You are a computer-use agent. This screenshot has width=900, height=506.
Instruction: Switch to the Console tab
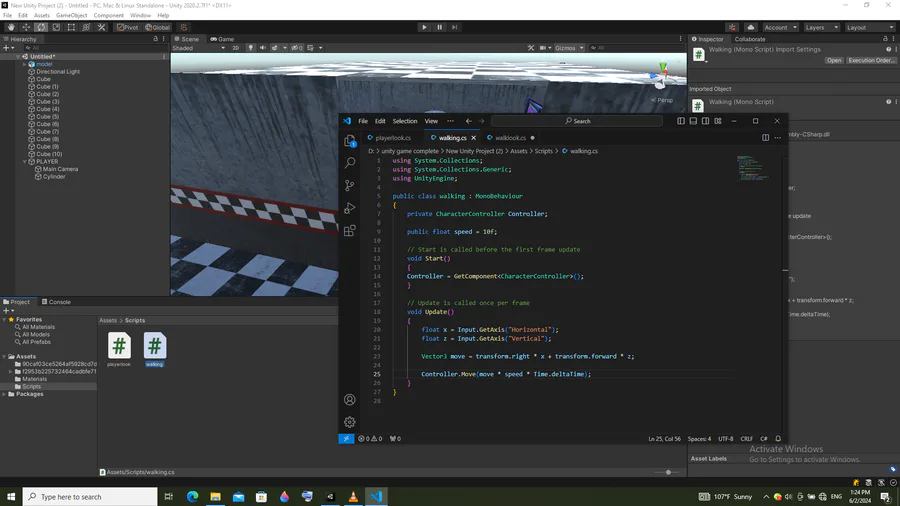coord(56,302)
